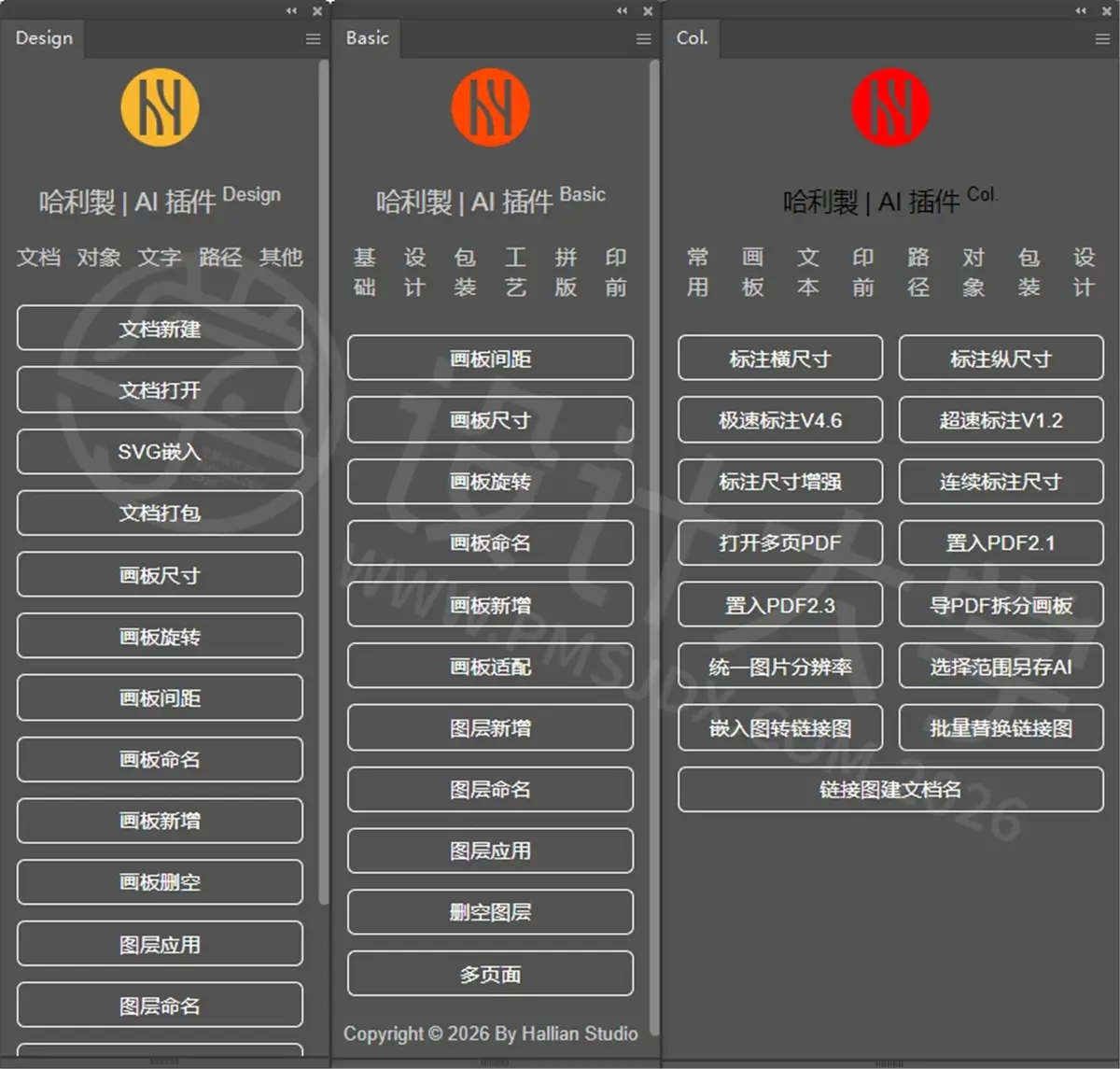Collapse the Col. panel using double-arrow icon
1120x1069 pixels.
1081,10
